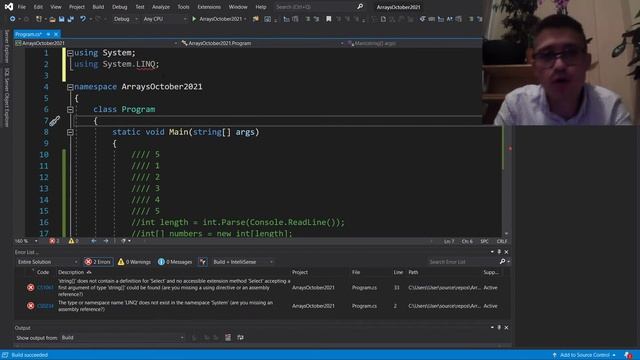Click the notifications icon in status bar
Screen dimensions: 640x360
pos(628,355)
